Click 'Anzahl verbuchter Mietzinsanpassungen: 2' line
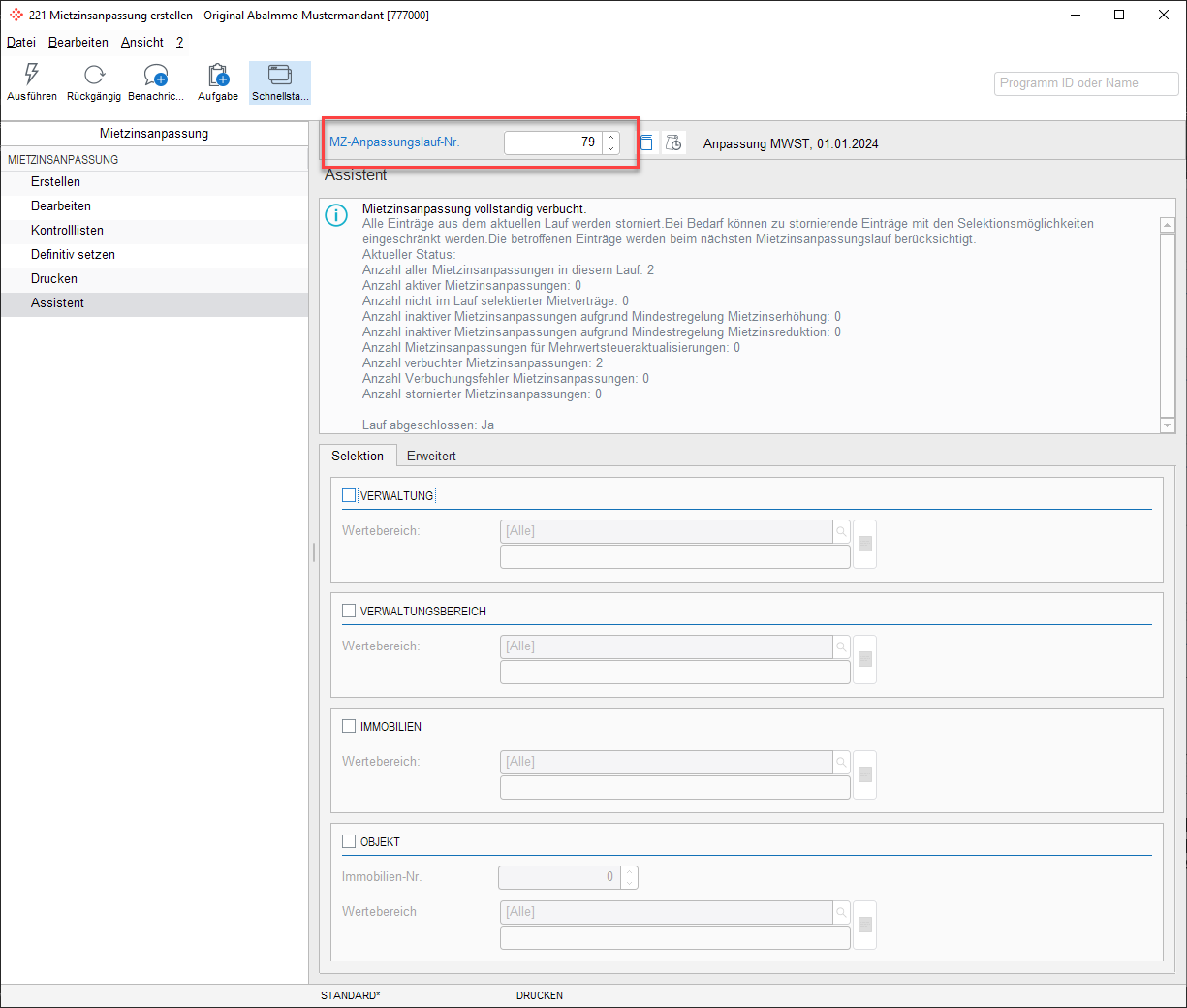 [x=483, y=363]
